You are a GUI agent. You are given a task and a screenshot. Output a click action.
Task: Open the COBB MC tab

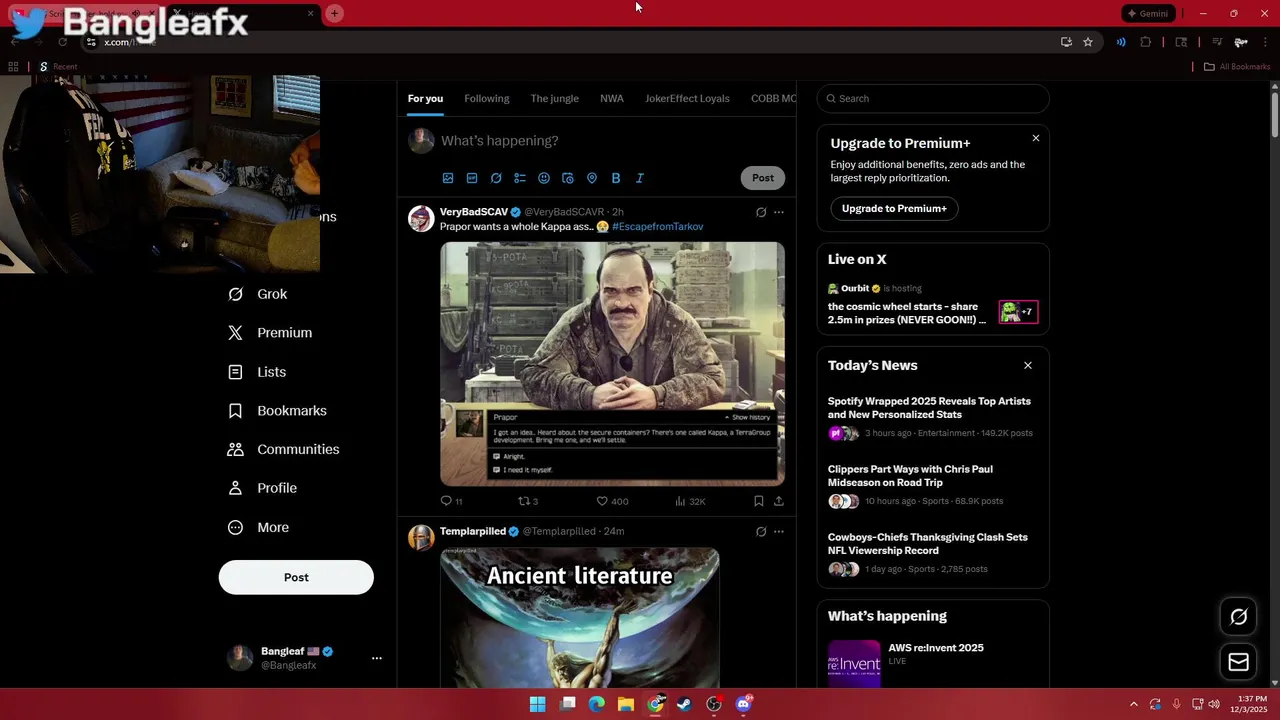(773, 98)
